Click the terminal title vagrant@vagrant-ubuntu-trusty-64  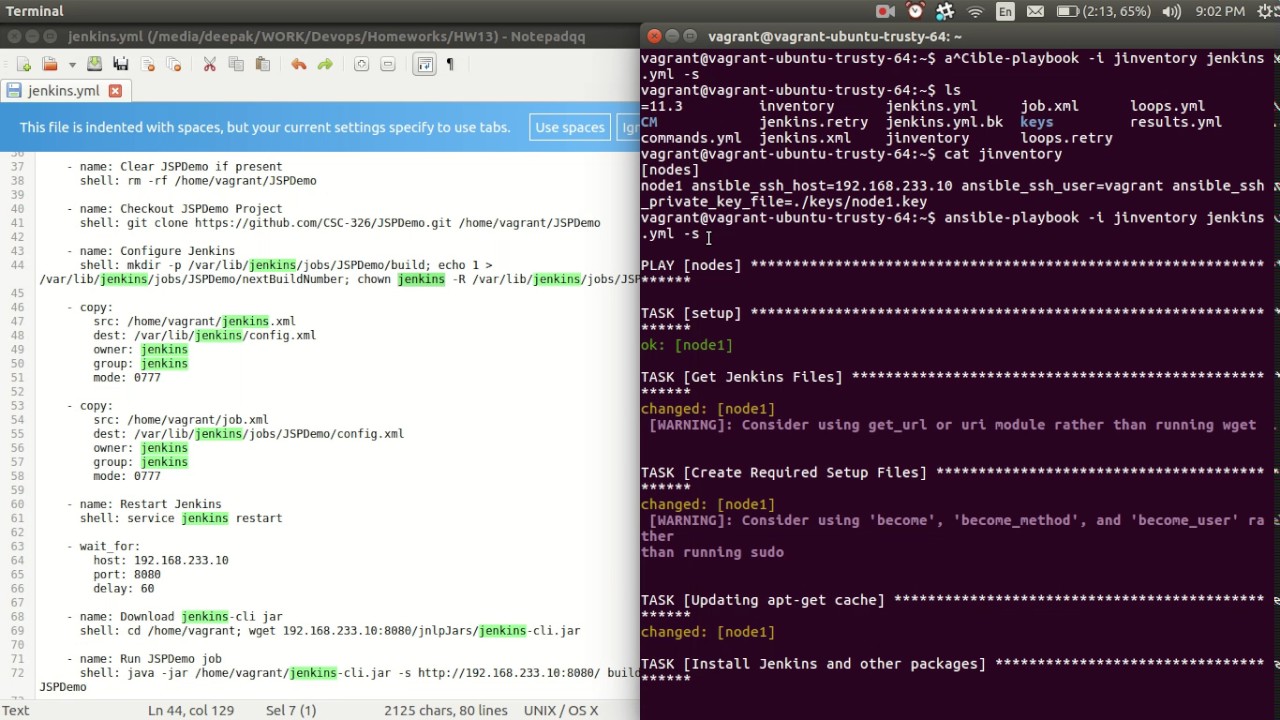pos(835,36)
